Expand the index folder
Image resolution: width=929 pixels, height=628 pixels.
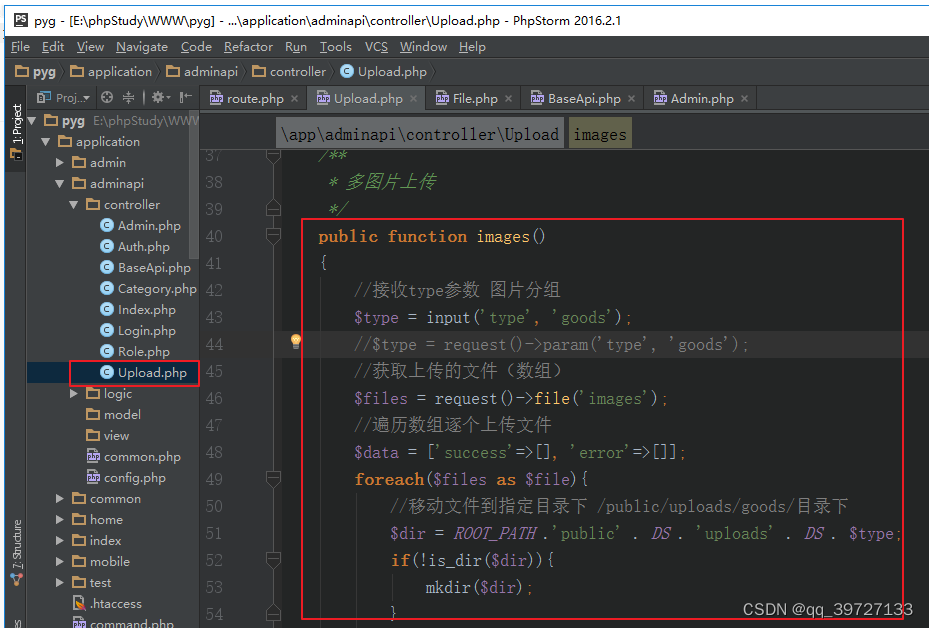[59, 540]
